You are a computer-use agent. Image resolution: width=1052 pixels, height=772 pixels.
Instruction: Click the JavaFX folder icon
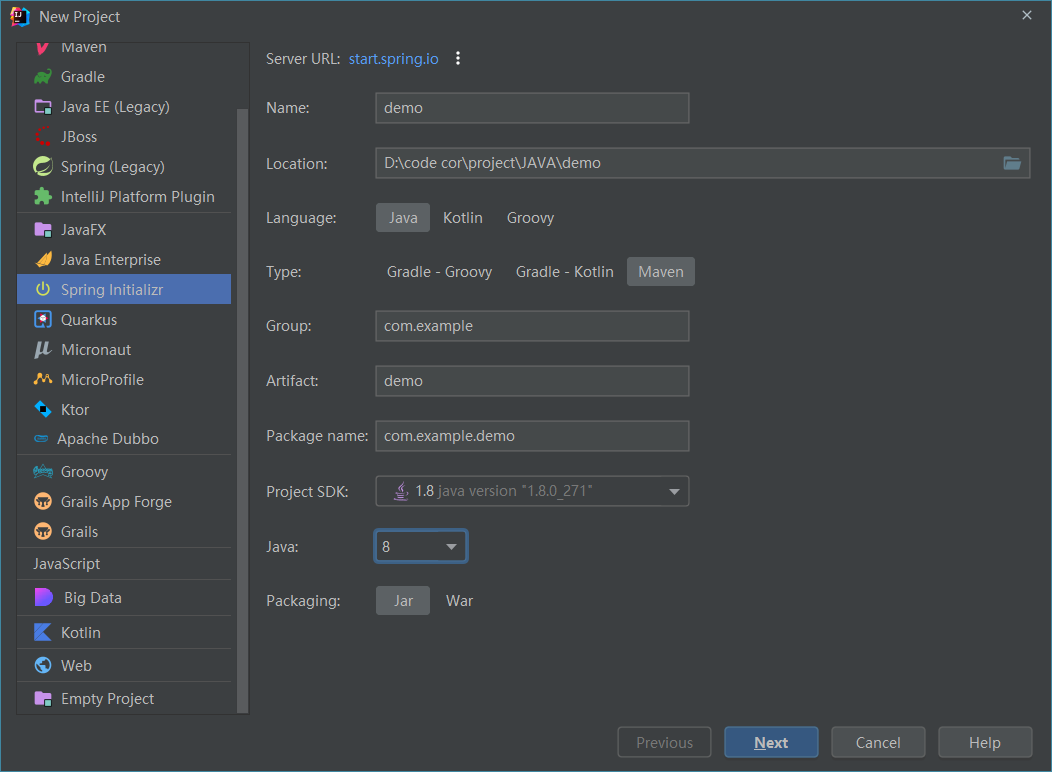coord(43,229)
